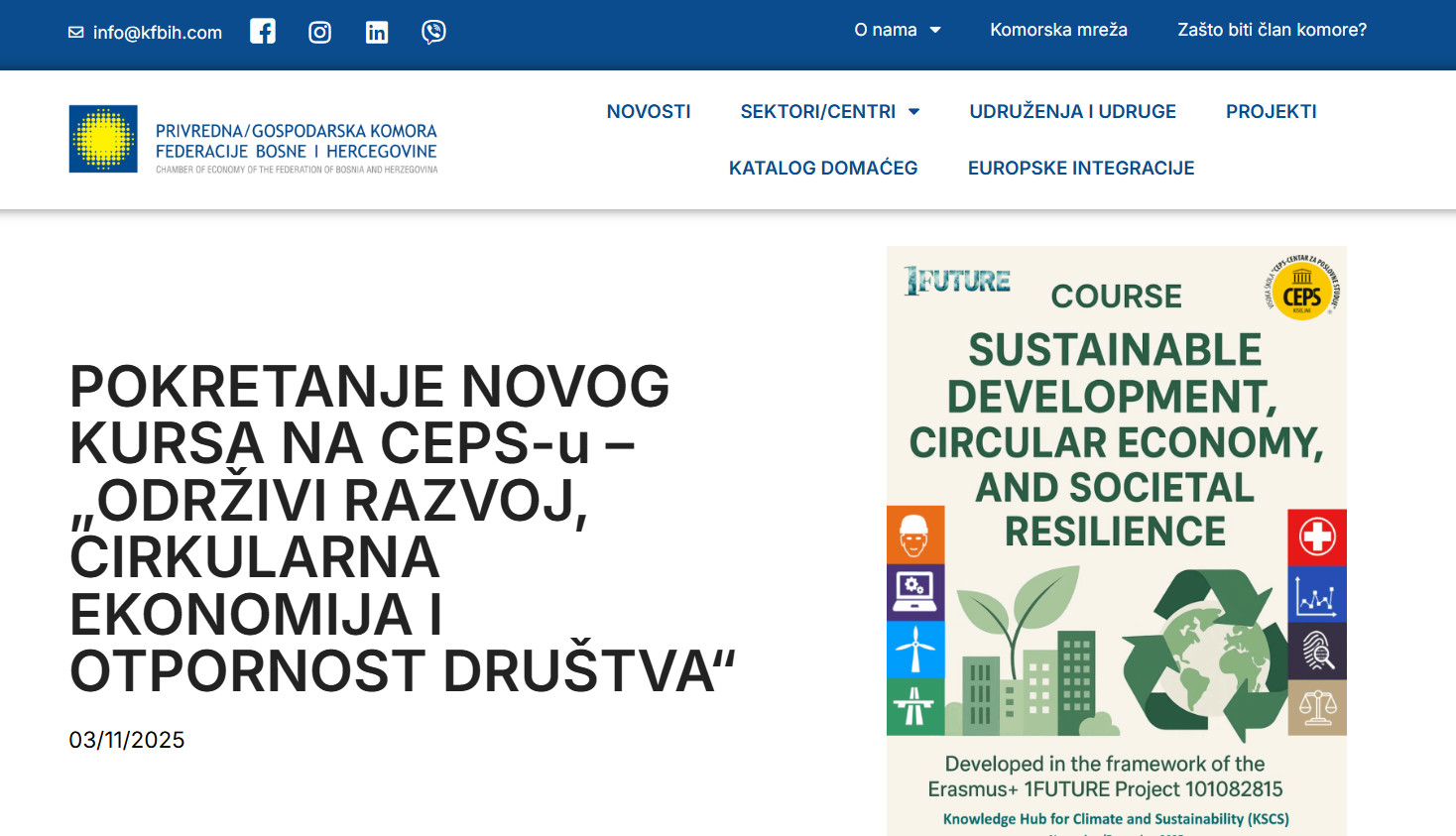1456x836 pixels.
Task: Expand the SEKTORI/CENTRI dropdown arrow
Action: click(914, 112)
